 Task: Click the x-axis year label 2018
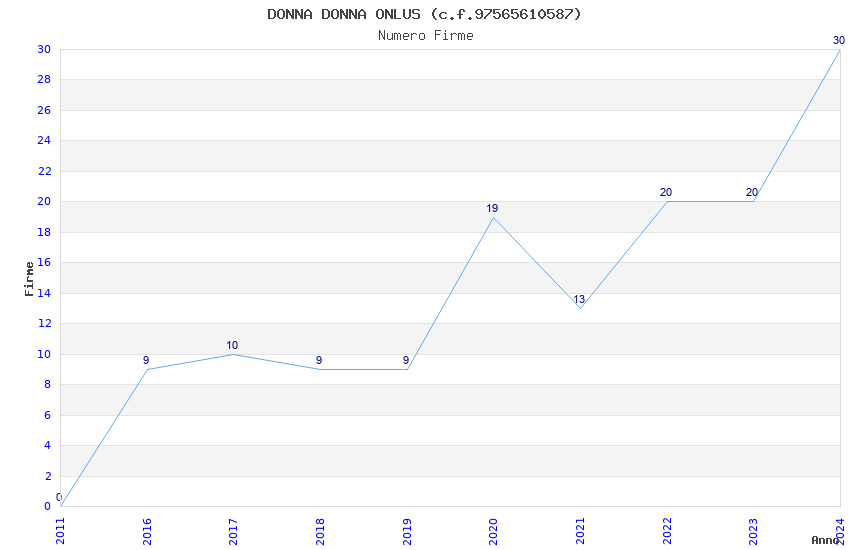(x=320, y=532)
